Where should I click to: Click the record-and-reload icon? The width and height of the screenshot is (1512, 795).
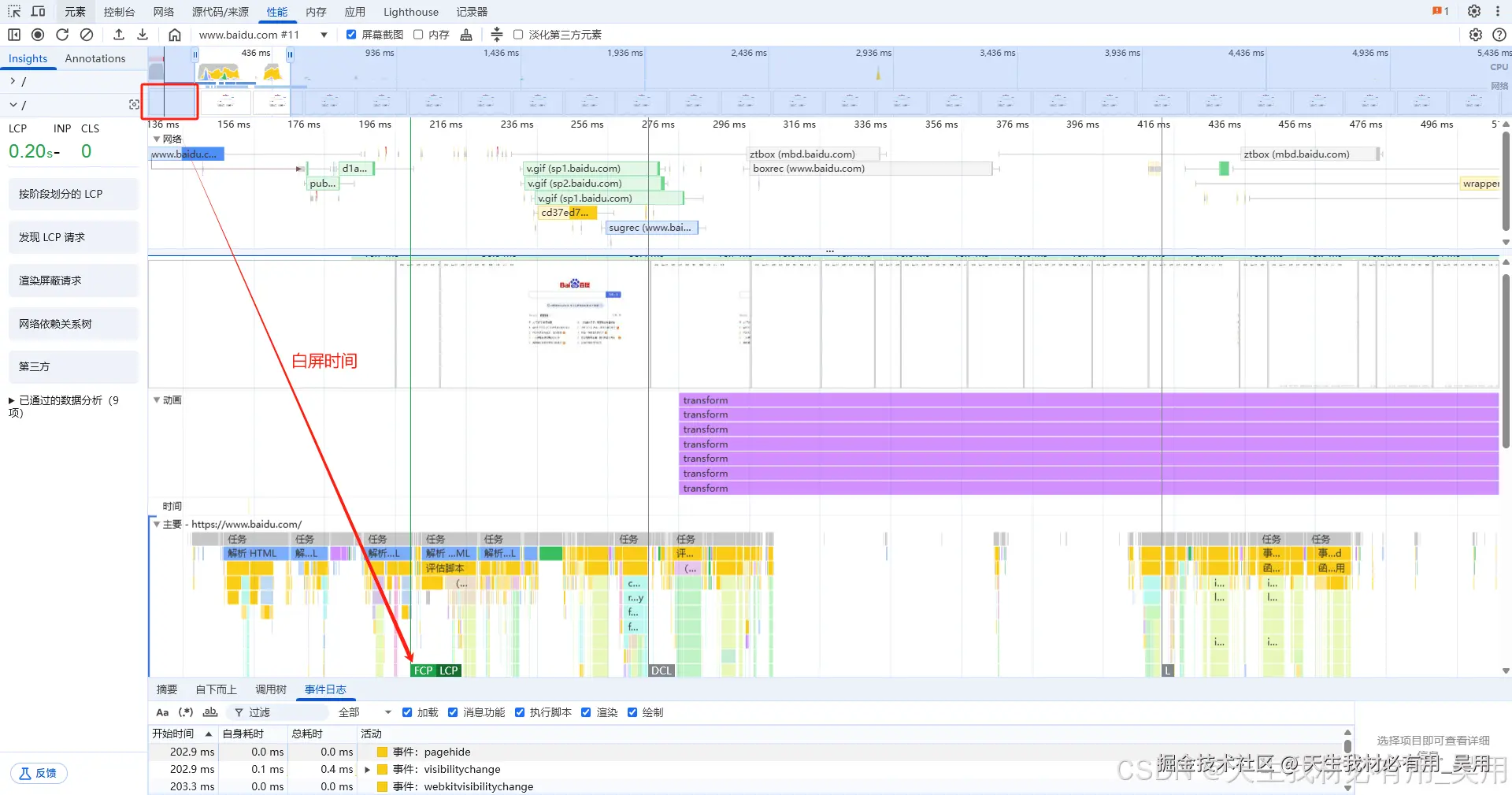coord(62,35)
